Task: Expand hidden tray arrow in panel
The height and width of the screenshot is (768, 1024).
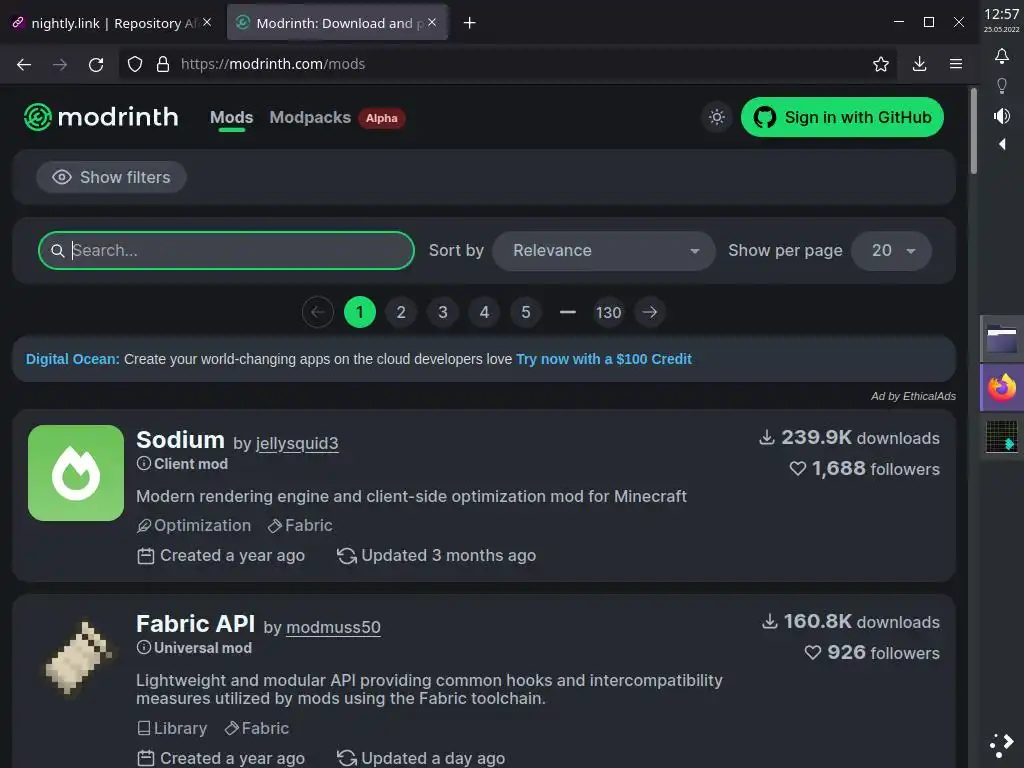Action: [x=1002, y=144]
